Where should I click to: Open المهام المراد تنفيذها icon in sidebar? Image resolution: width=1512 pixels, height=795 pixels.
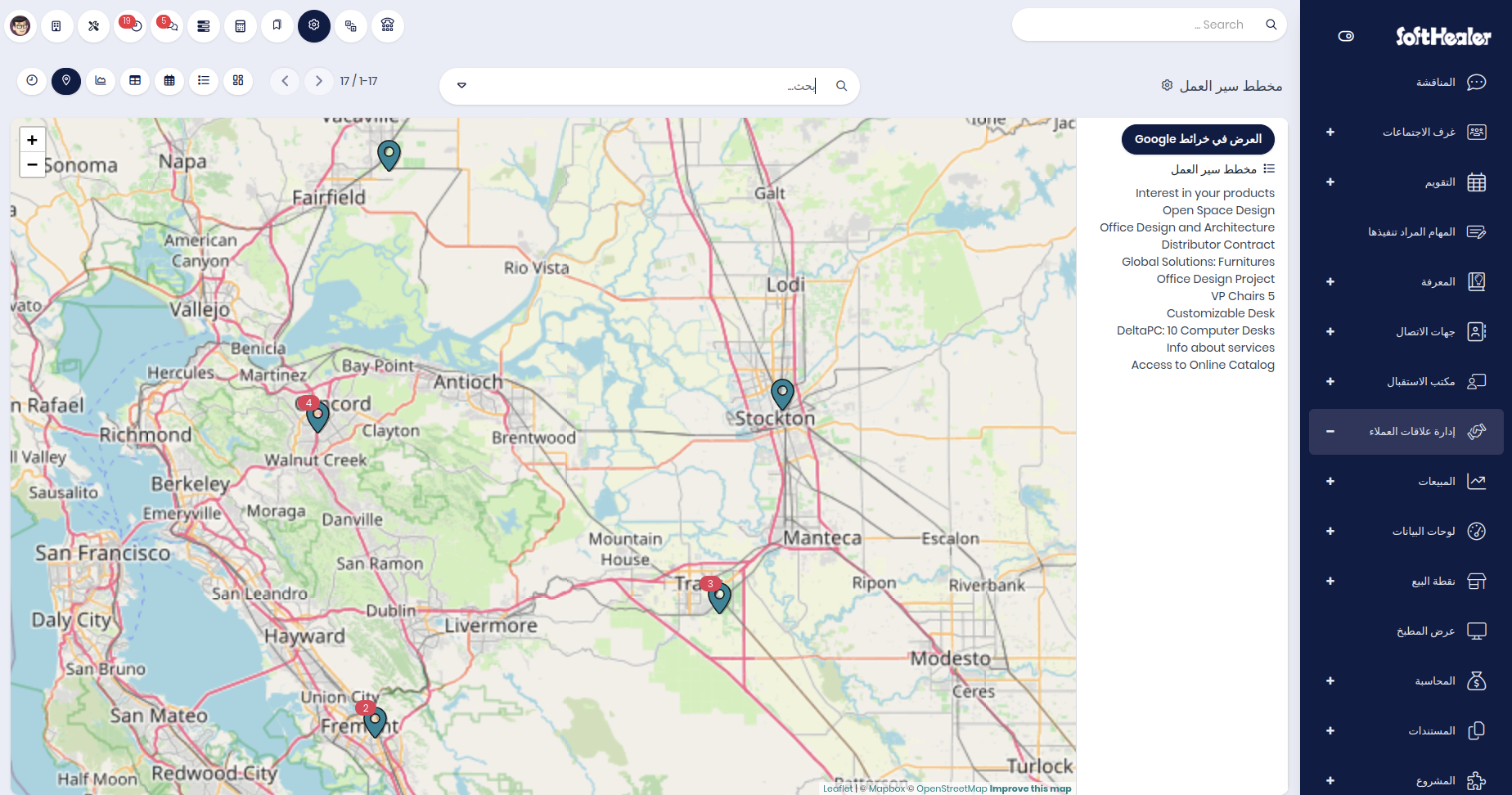coord(1477,231)
